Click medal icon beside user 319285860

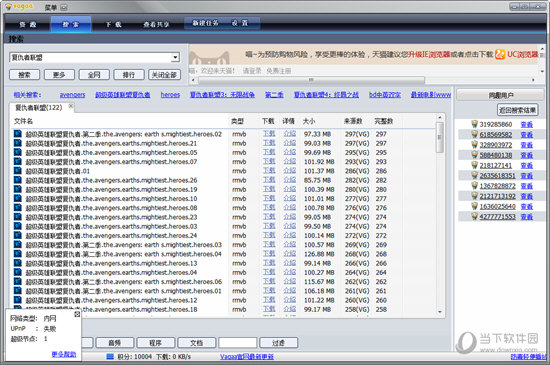pos(474,124)
